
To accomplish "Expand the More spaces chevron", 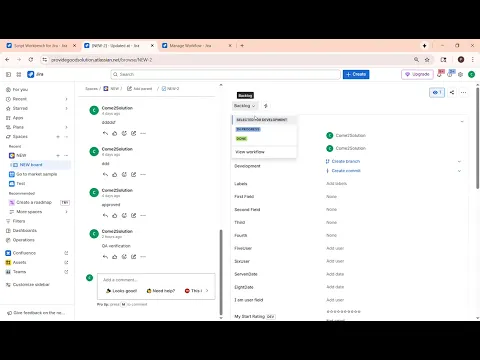I will tap(66, 212).
